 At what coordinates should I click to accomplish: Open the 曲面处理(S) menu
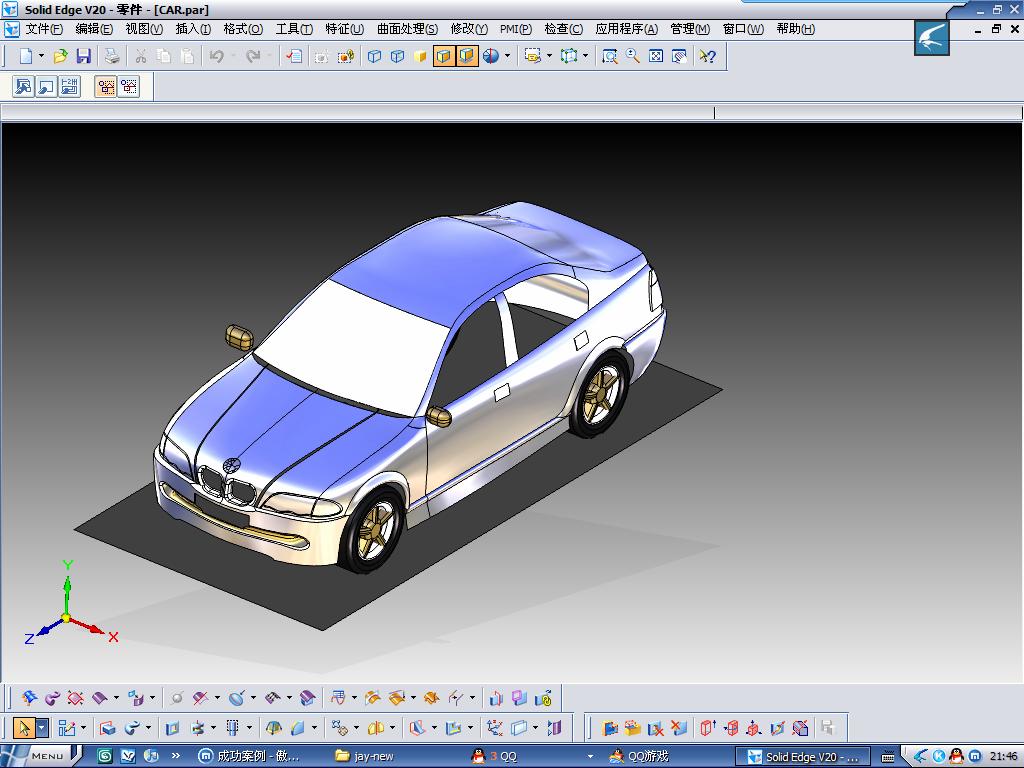(x=407, y=29)
